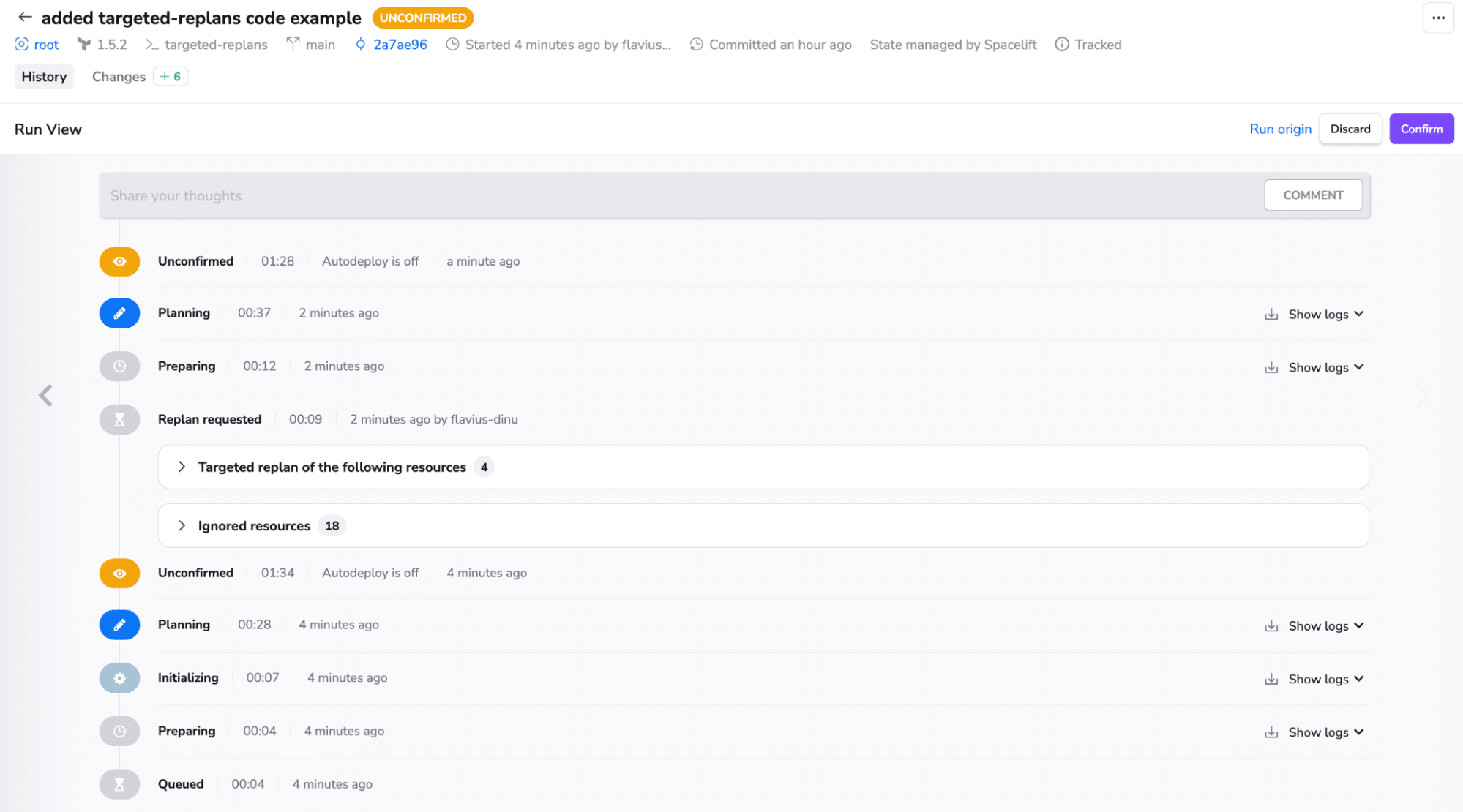This screenshot has width=1463, height=812.
Task: Switch to the Changes tab
Action: (118, 76)
